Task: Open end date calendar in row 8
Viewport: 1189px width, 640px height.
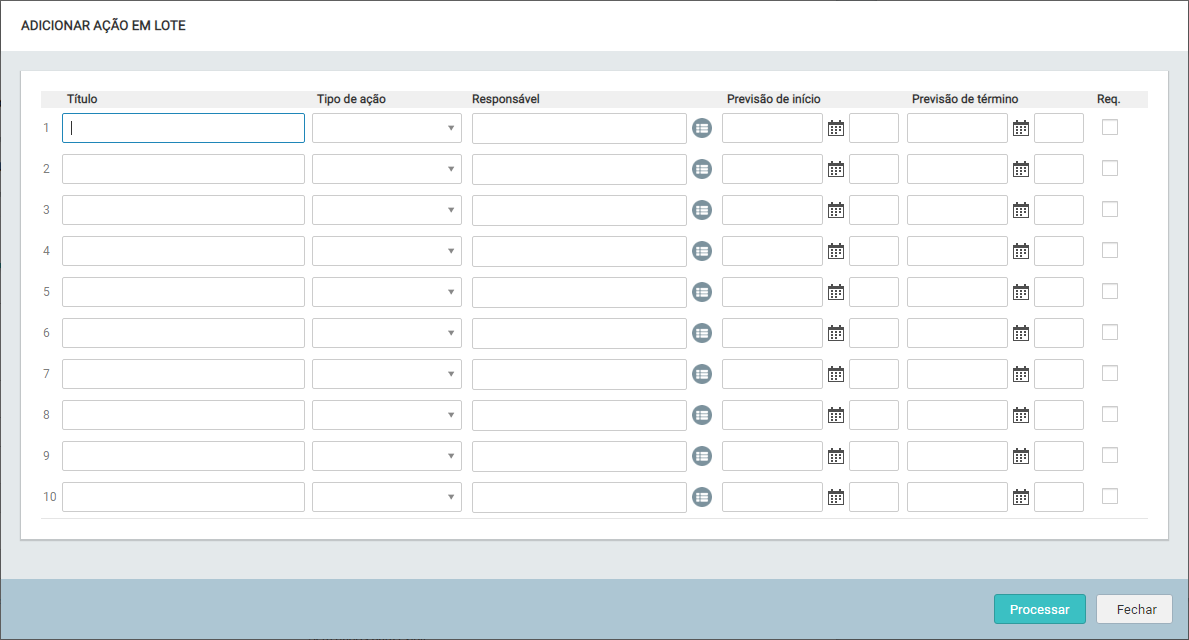Action: [x=1021, y=415]
